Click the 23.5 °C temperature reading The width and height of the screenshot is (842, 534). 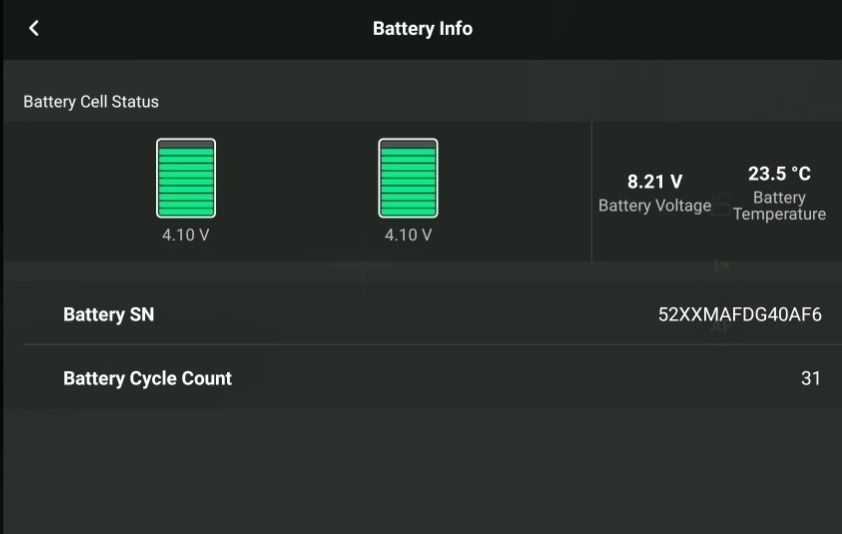coord(779,173)
